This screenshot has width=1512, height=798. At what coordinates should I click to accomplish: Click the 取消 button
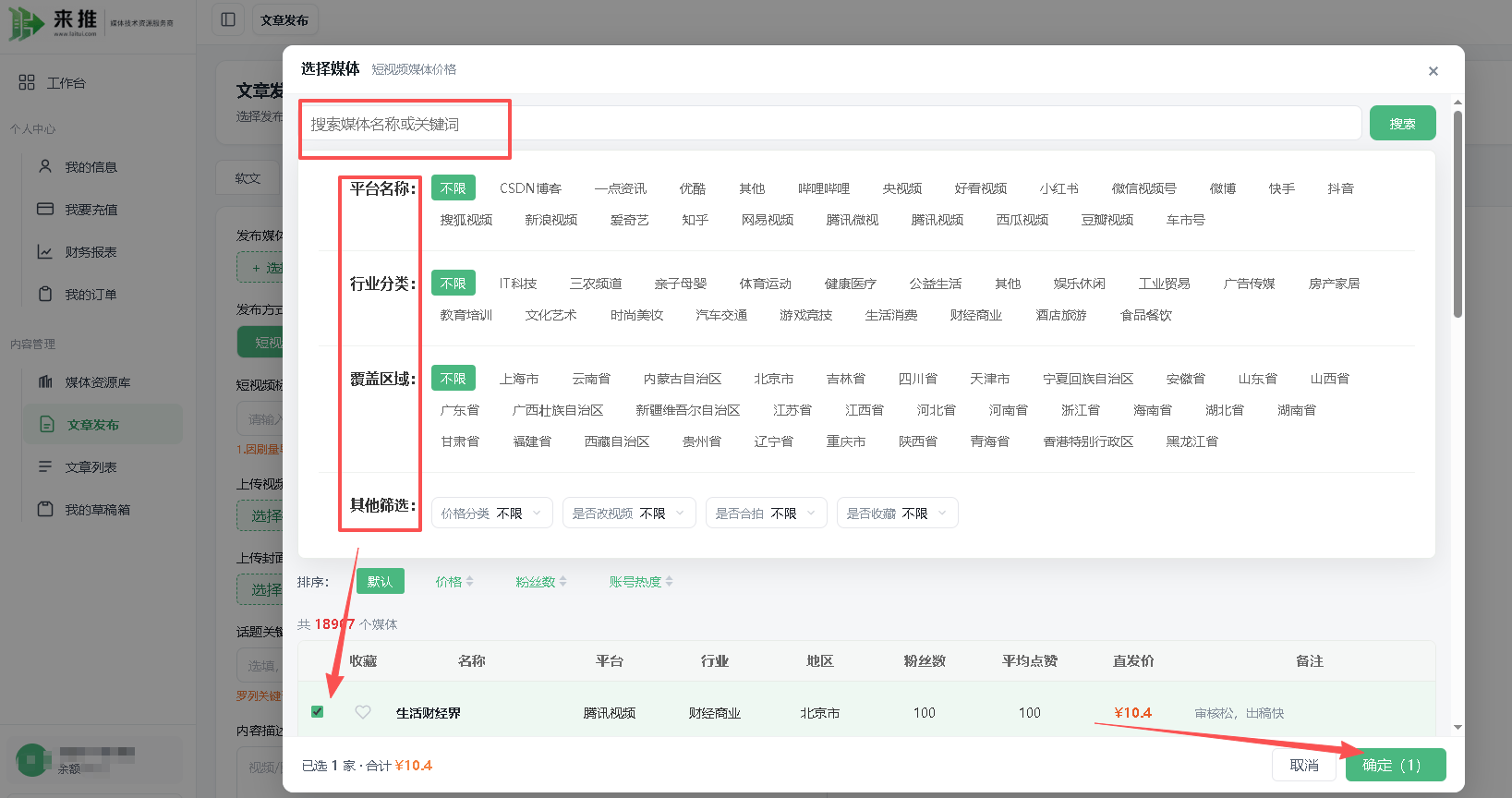pyautogui.click(x=1304, y=765)
